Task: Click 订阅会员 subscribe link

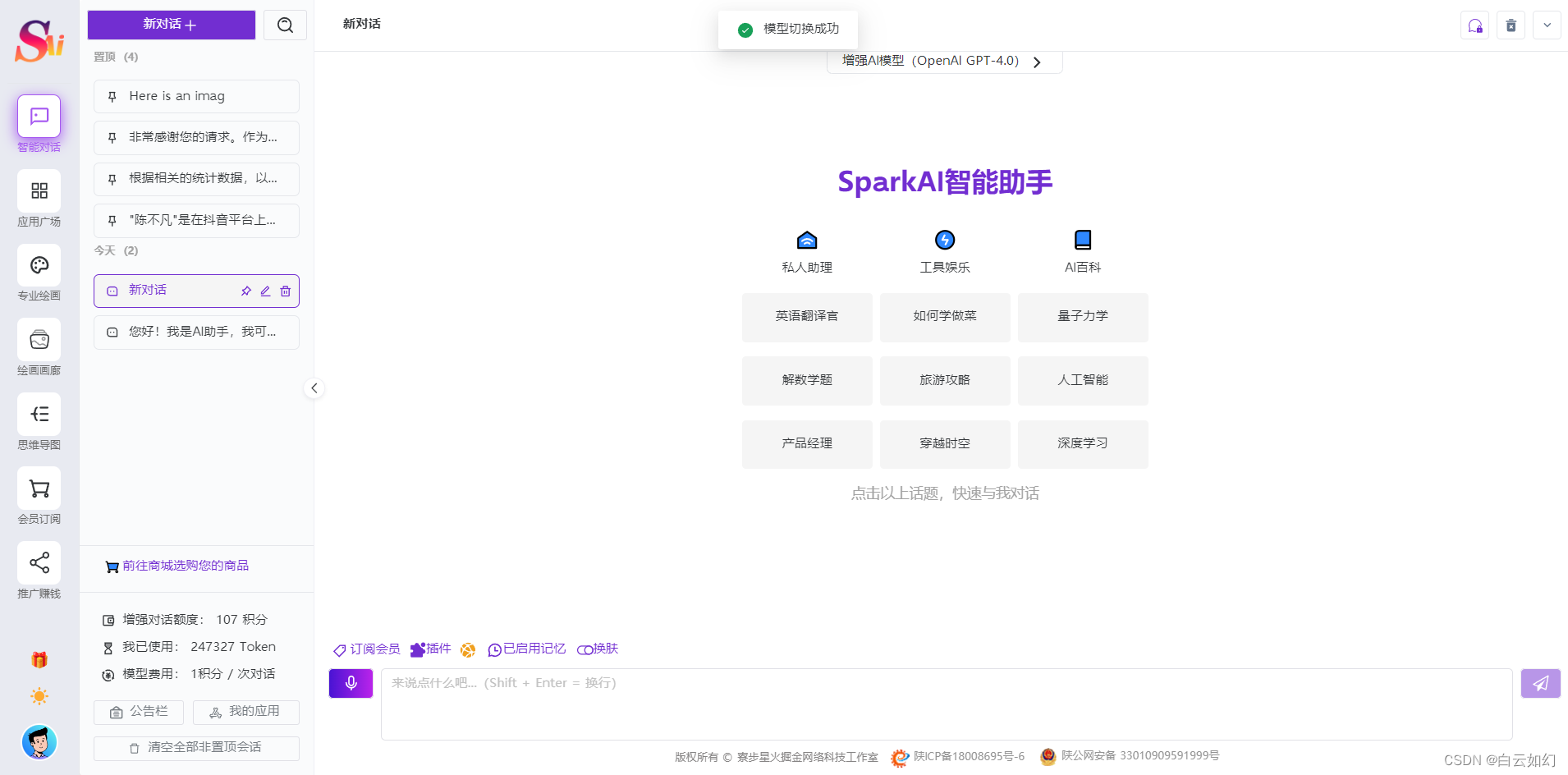Action: click(366, 649)
